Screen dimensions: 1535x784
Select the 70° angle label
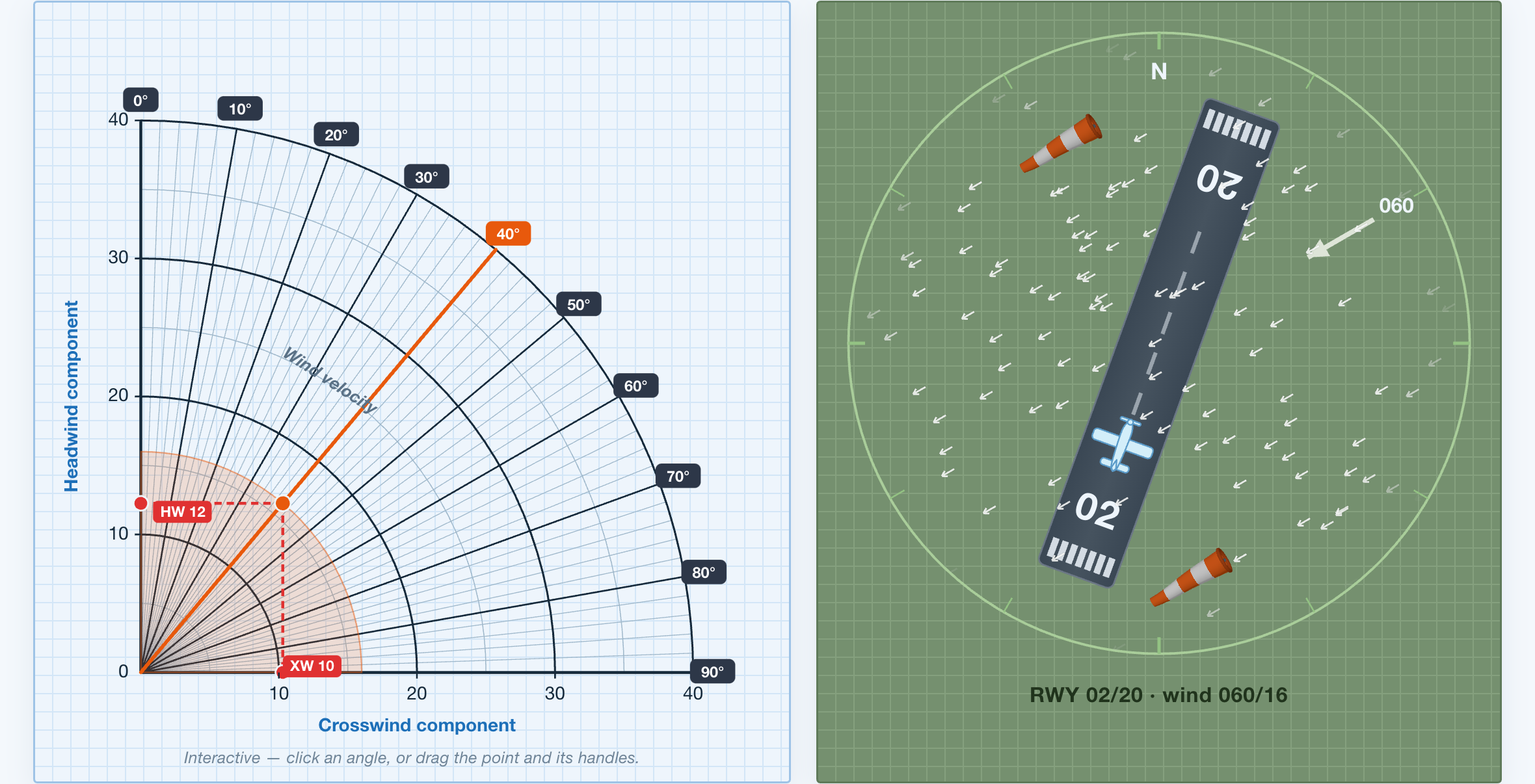point(678,476)
